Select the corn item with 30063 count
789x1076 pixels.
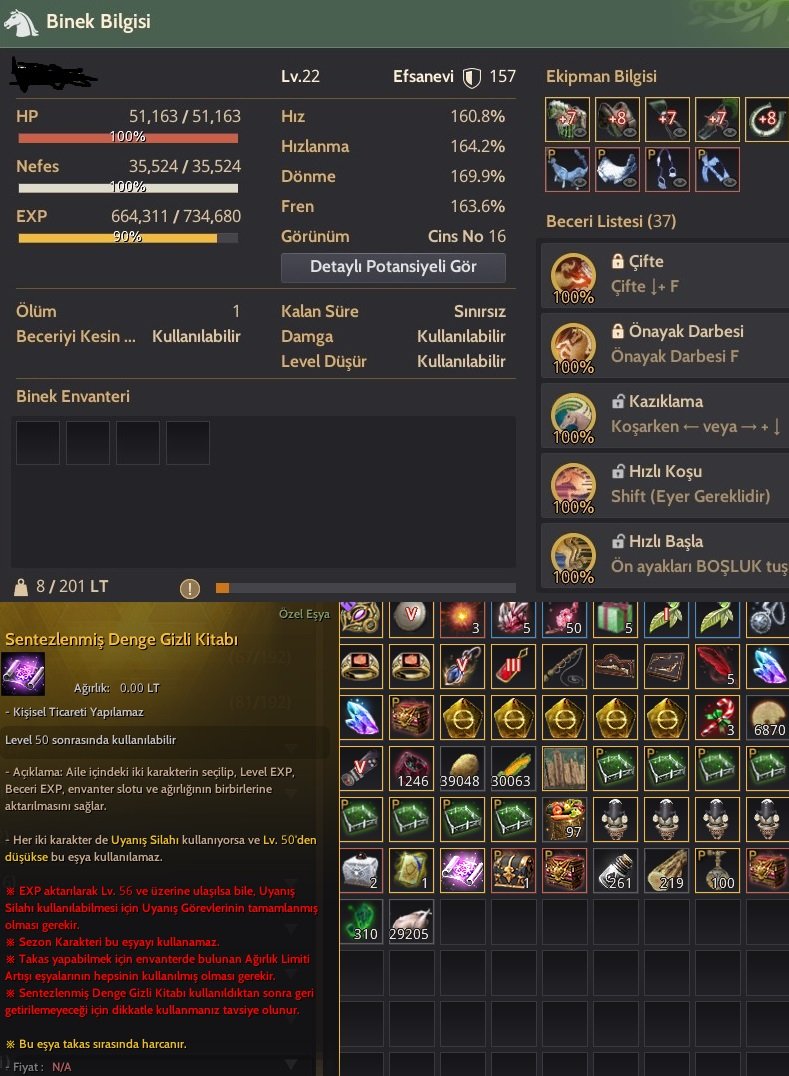[513, 768]
